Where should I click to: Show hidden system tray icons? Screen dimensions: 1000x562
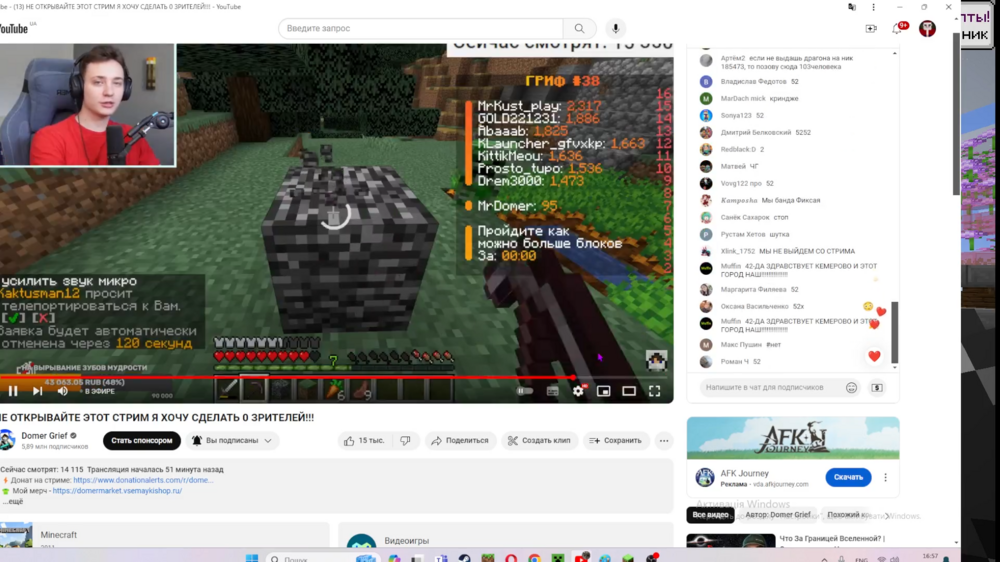824,559
